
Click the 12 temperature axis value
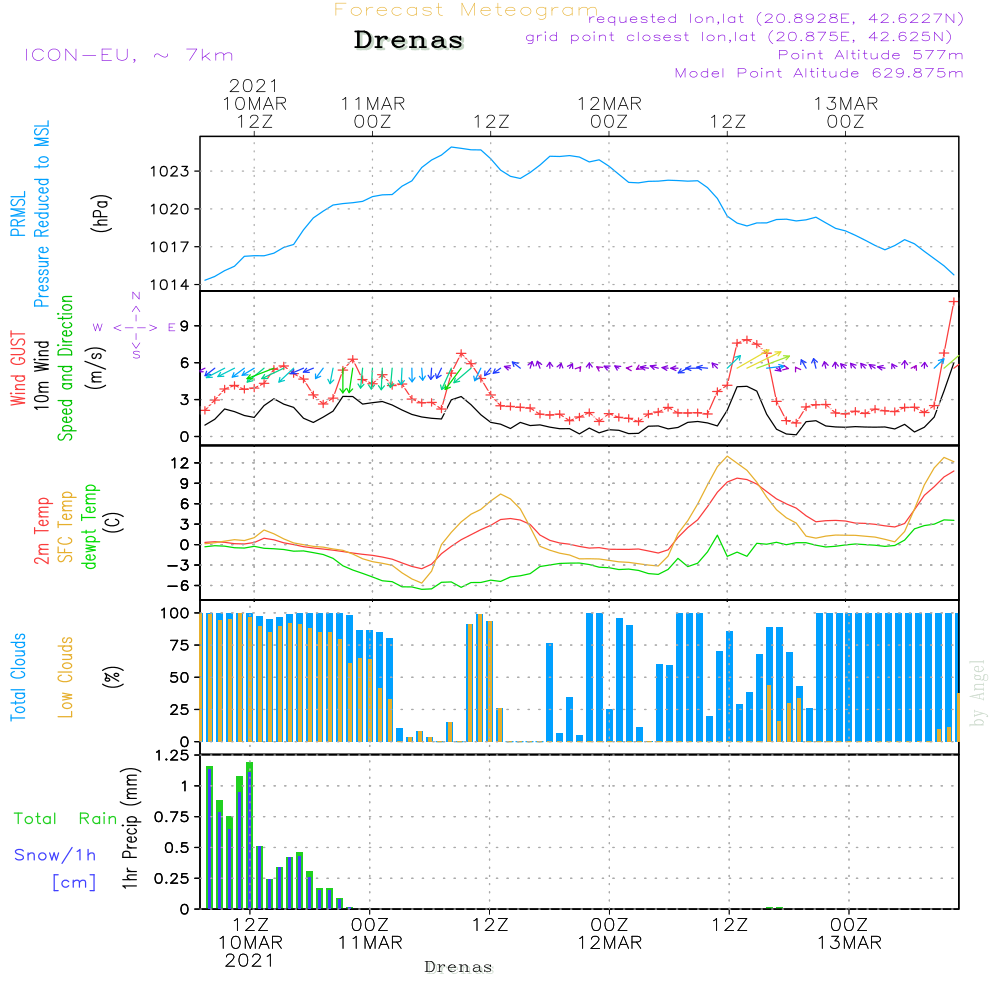tap(180, 463)
